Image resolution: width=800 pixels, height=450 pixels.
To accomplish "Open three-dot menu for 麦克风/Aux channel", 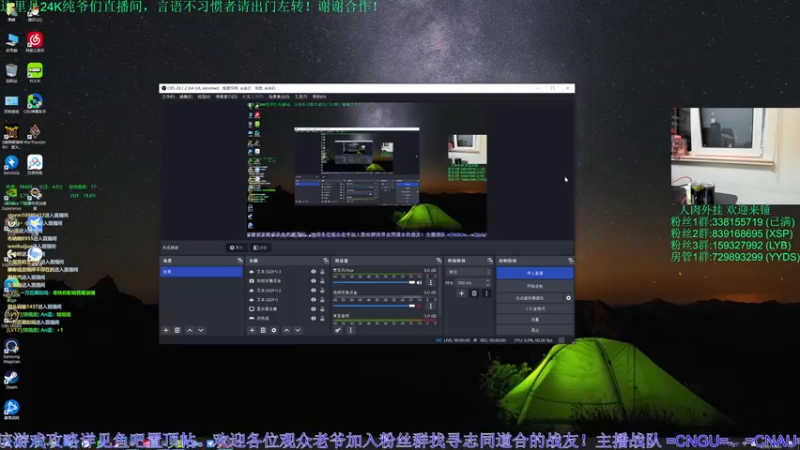I will click(x=431, y=283).
